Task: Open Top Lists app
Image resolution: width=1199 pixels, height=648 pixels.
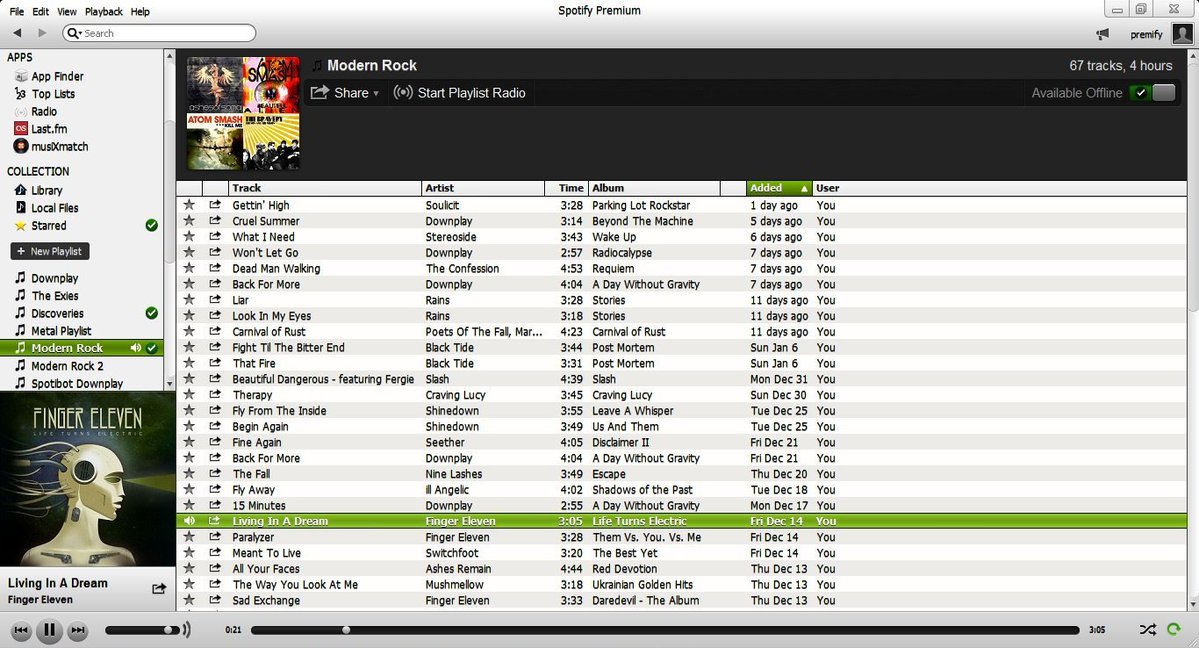Action: [x=44, y=94]
